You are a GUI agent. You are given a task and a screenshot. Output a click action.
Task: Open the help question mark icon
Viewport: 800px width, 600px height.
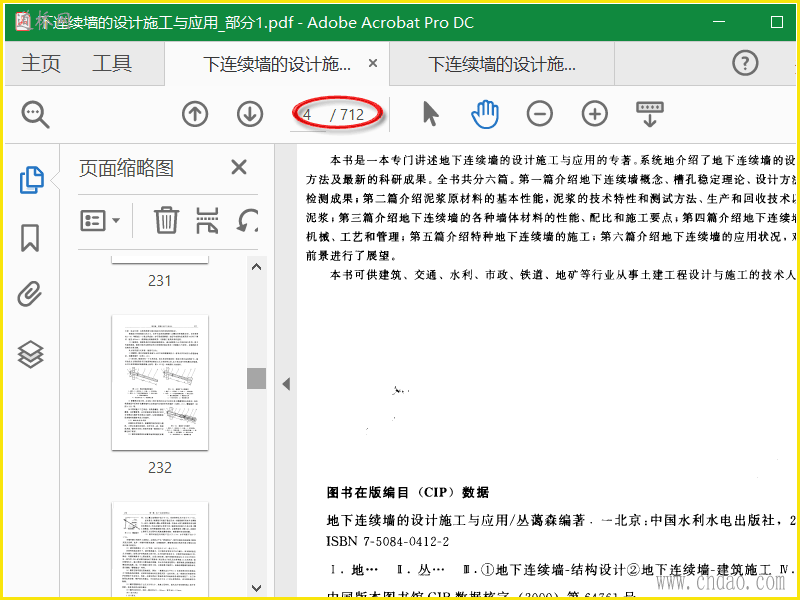tap(745, 63)
